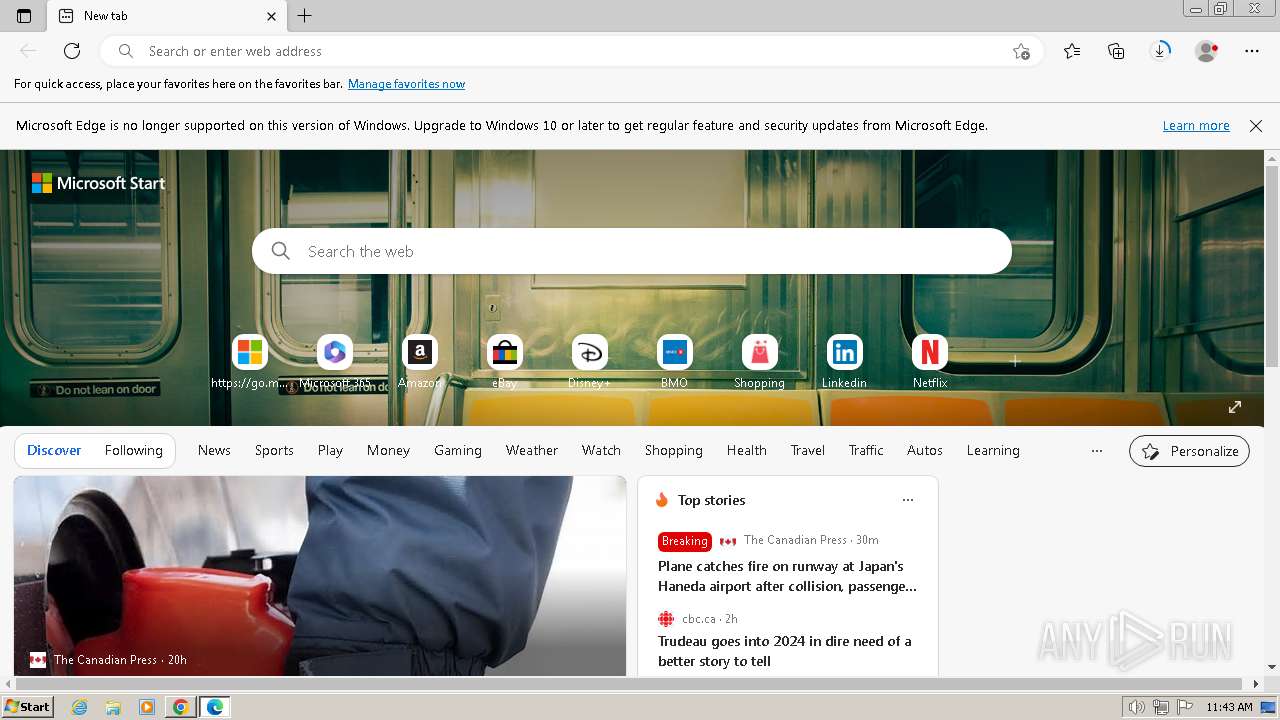Open the Favorites panel
This screenshot has height=720, width=1280.
pyautogui.click(x=1072, y=51)
